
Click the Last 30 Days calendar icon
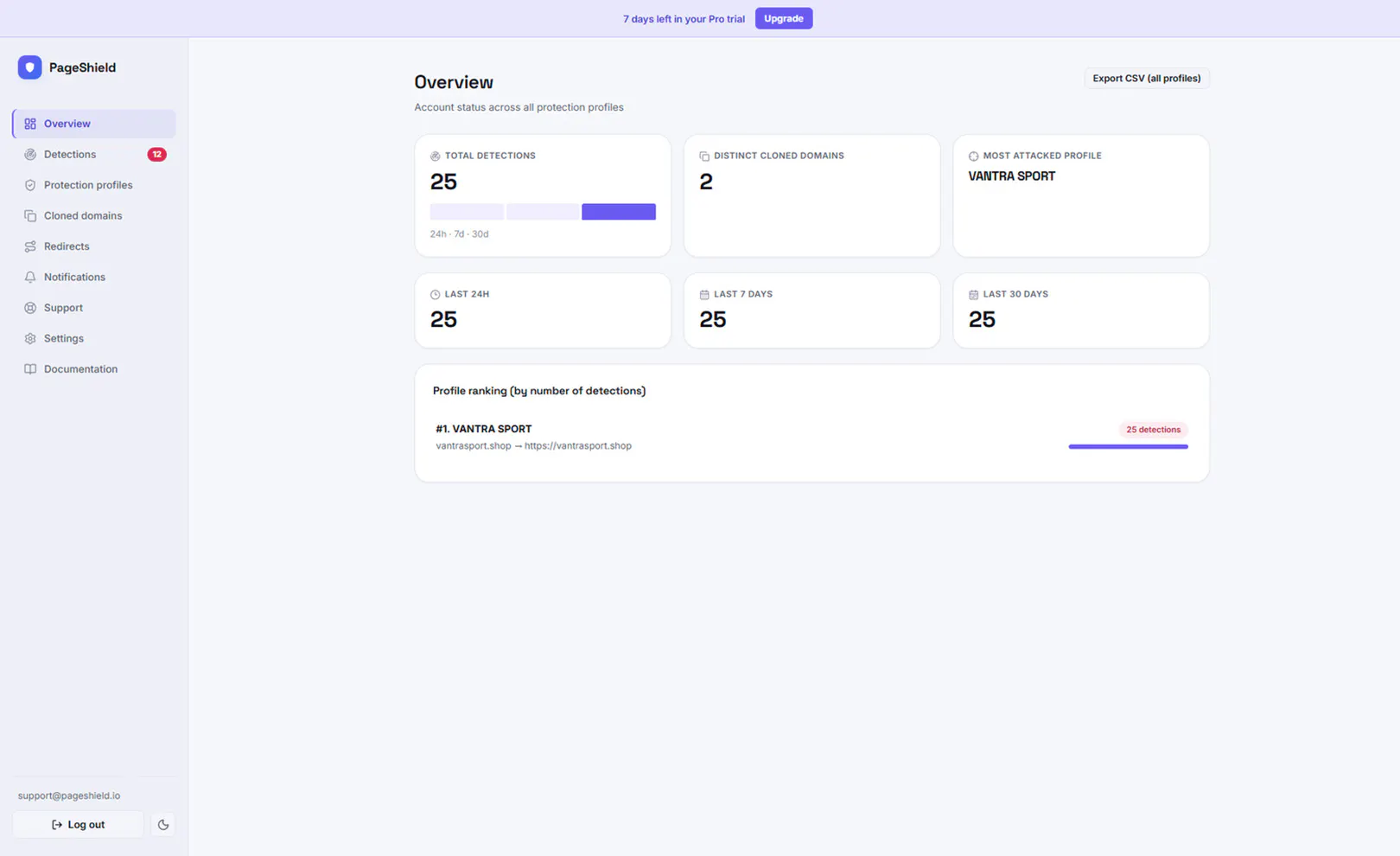tap(973, 295)
